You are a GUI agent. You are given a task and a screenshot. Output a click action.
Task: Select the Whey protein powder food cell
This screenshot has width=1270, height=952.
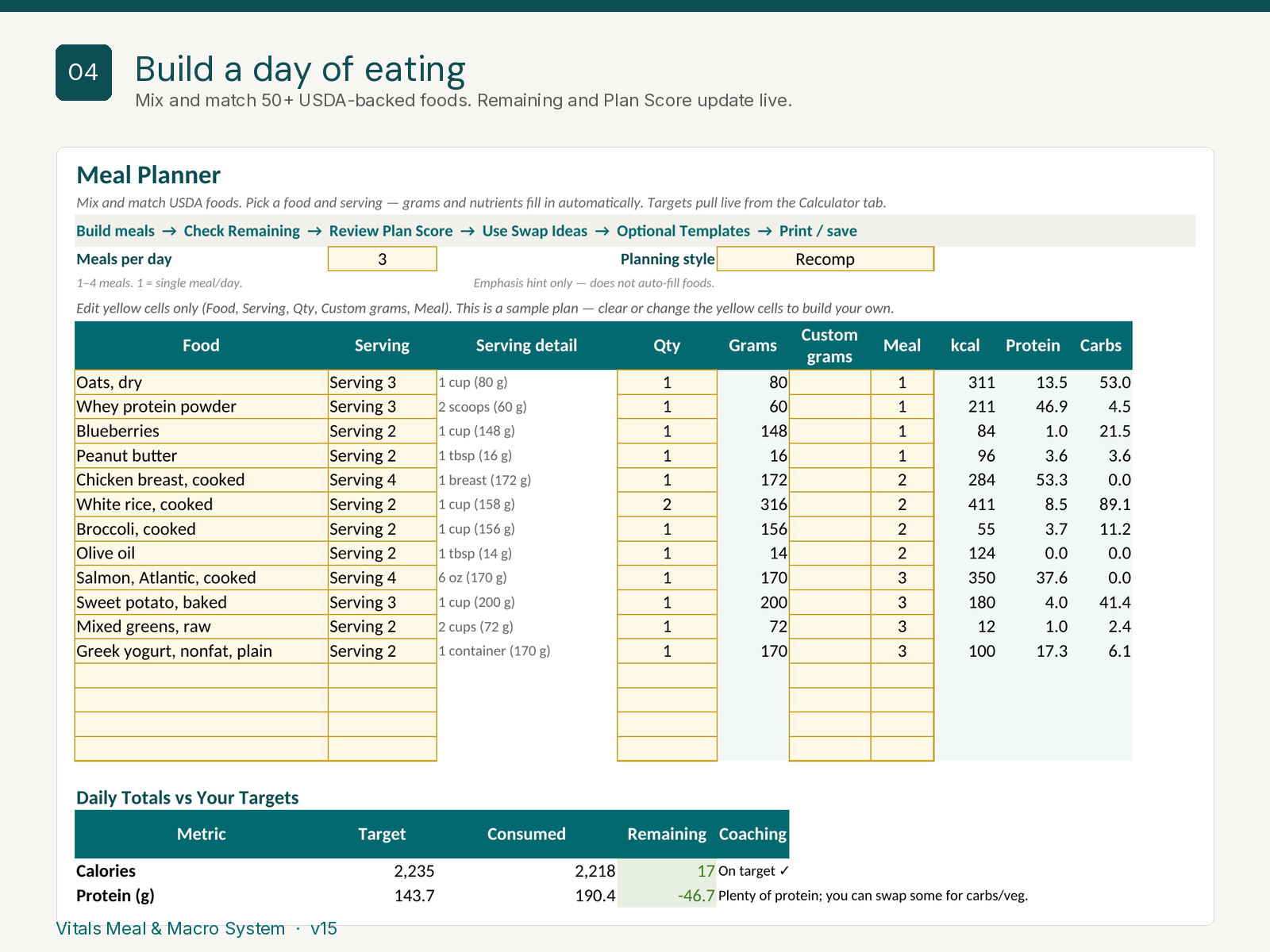point(202,407)
